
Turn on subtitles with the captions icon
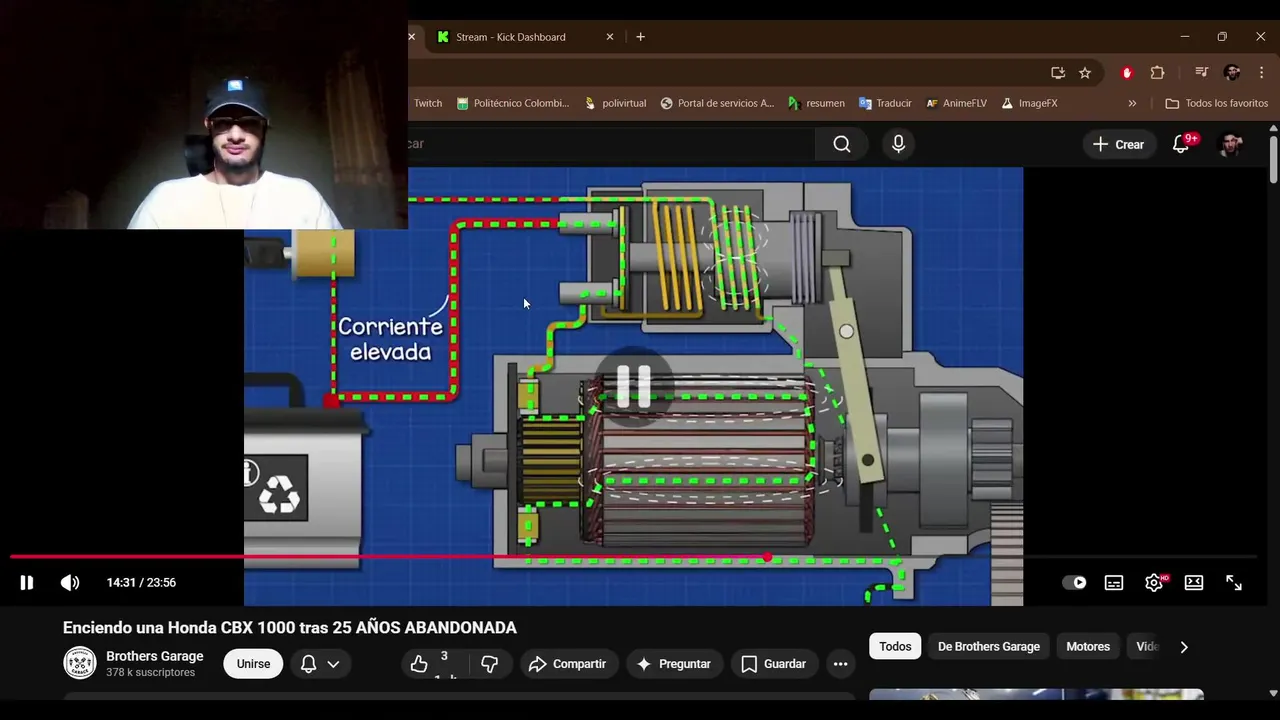tap(1114, 583)
